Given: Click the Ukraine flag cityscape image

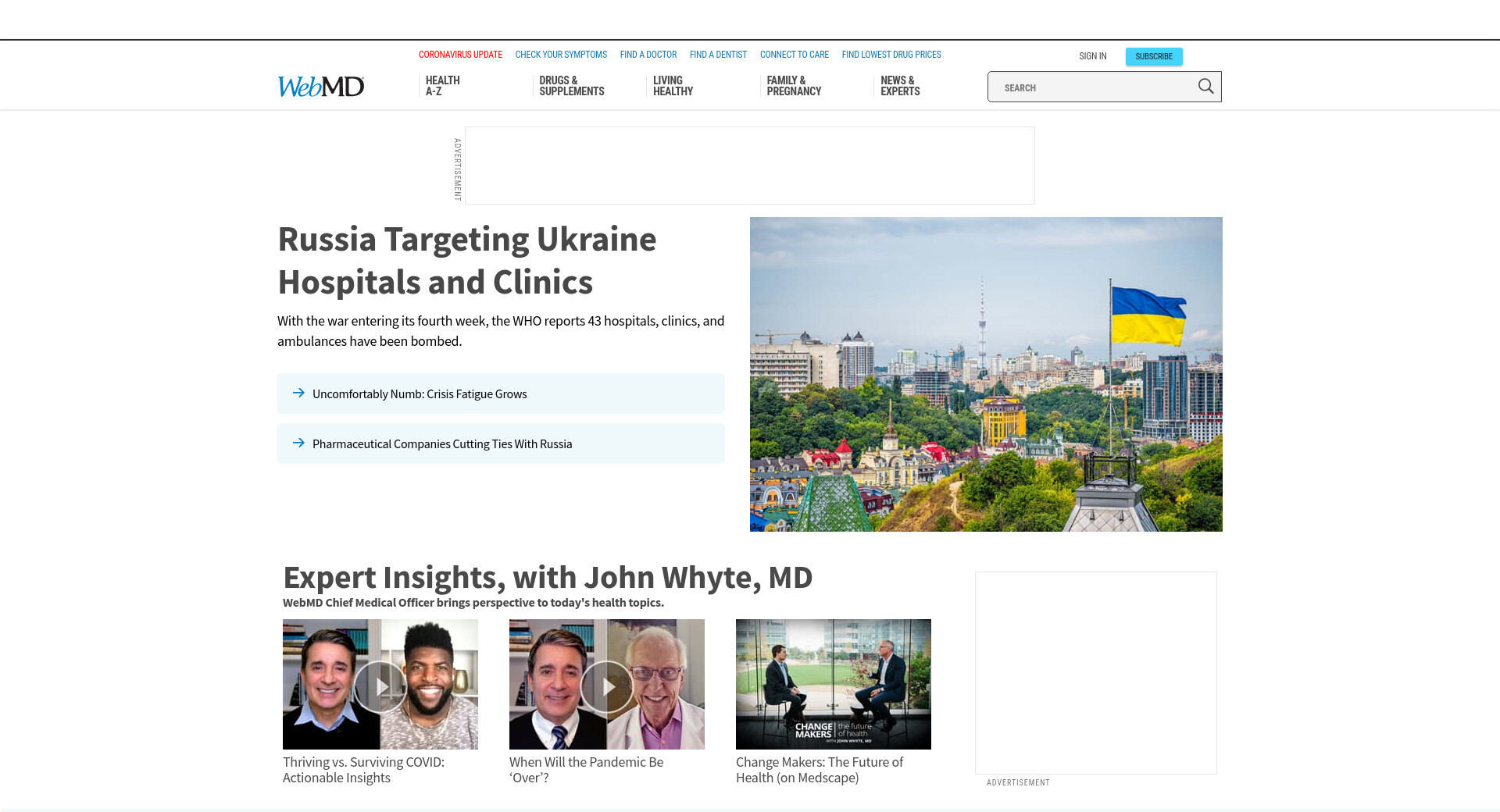Looking at the screenshot, I should tap(986, 374).
